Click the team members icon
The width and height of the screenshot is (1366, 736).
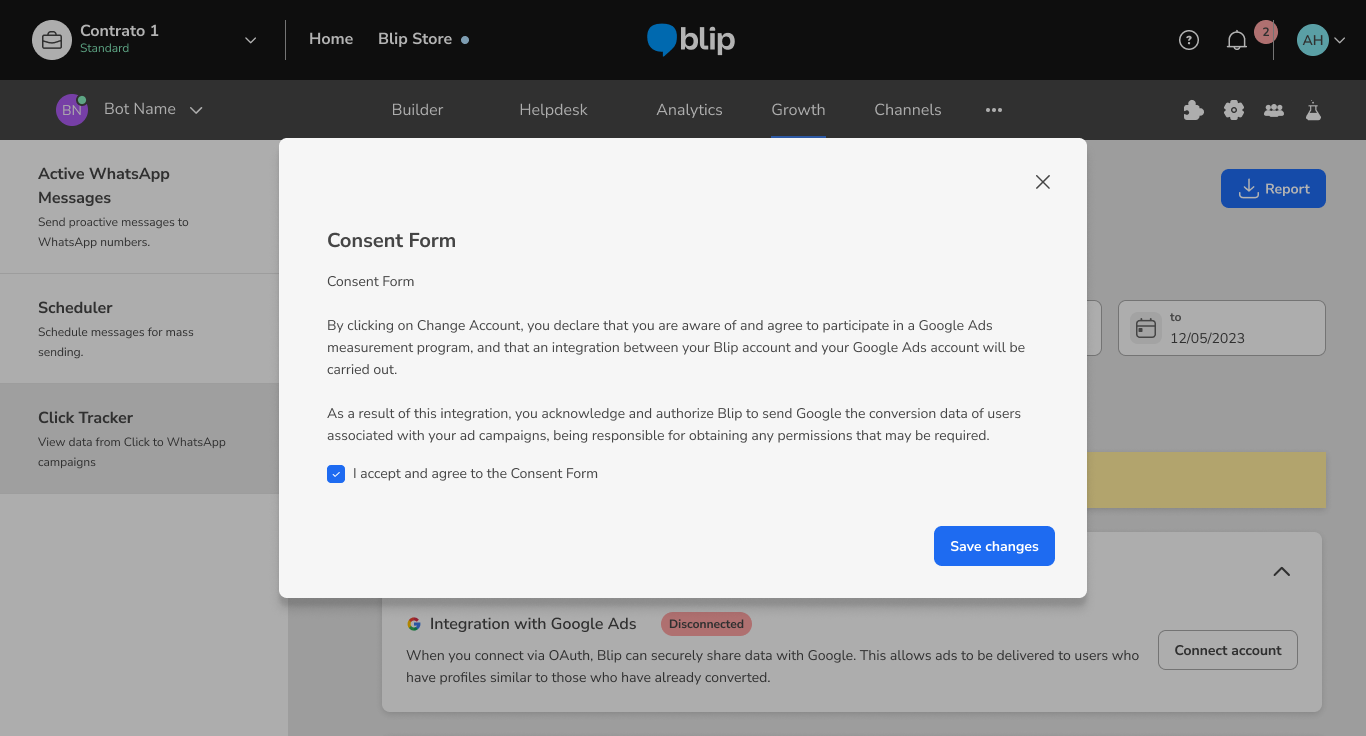click(1274, 110)
